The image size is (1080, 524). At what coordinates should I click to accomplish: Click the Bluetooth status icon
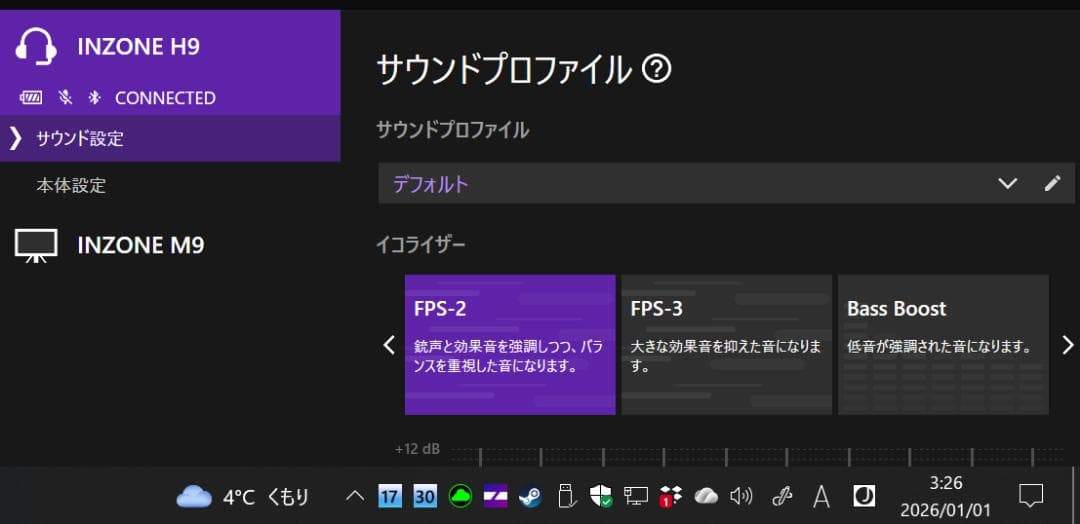[95, 98]
